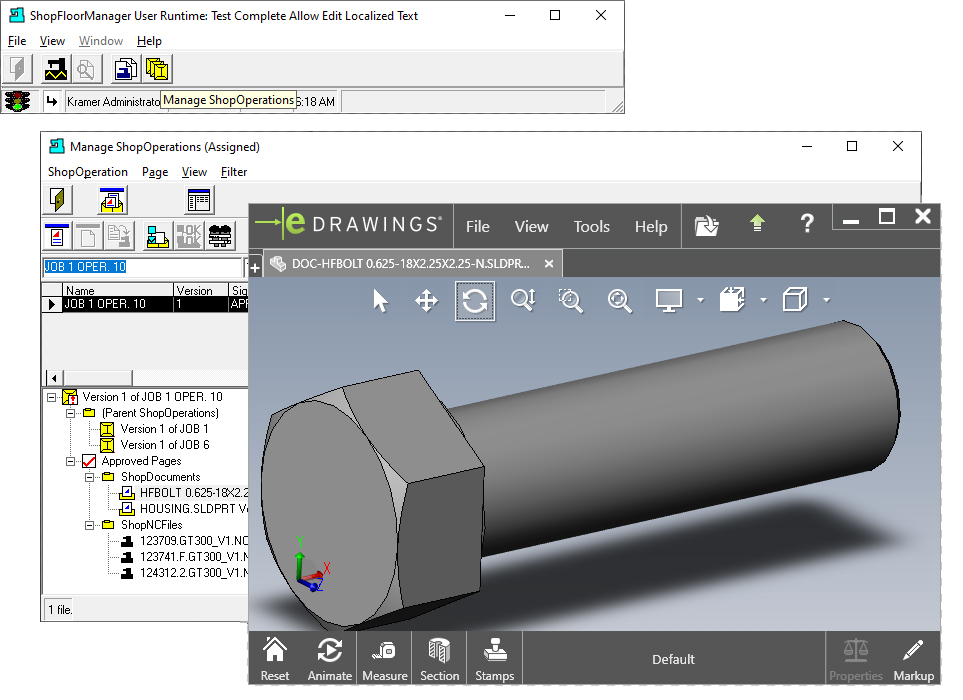Click the yellow cascaded windows icon in ShopFloorManager
The width and height of the screenshot is (963, 700).
(x=157, y=69)
